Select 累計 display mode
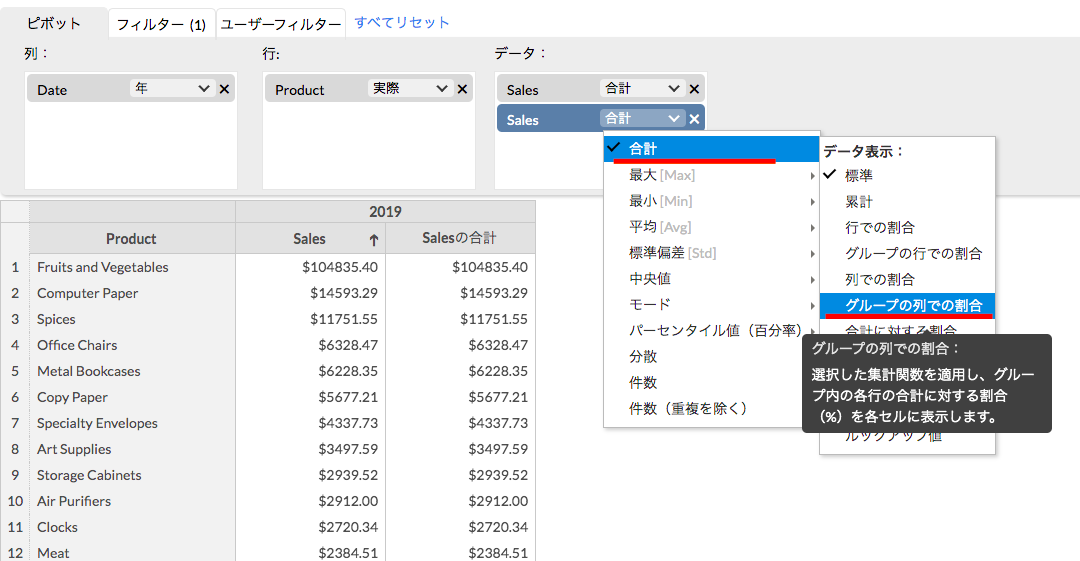 coord(859,202)
